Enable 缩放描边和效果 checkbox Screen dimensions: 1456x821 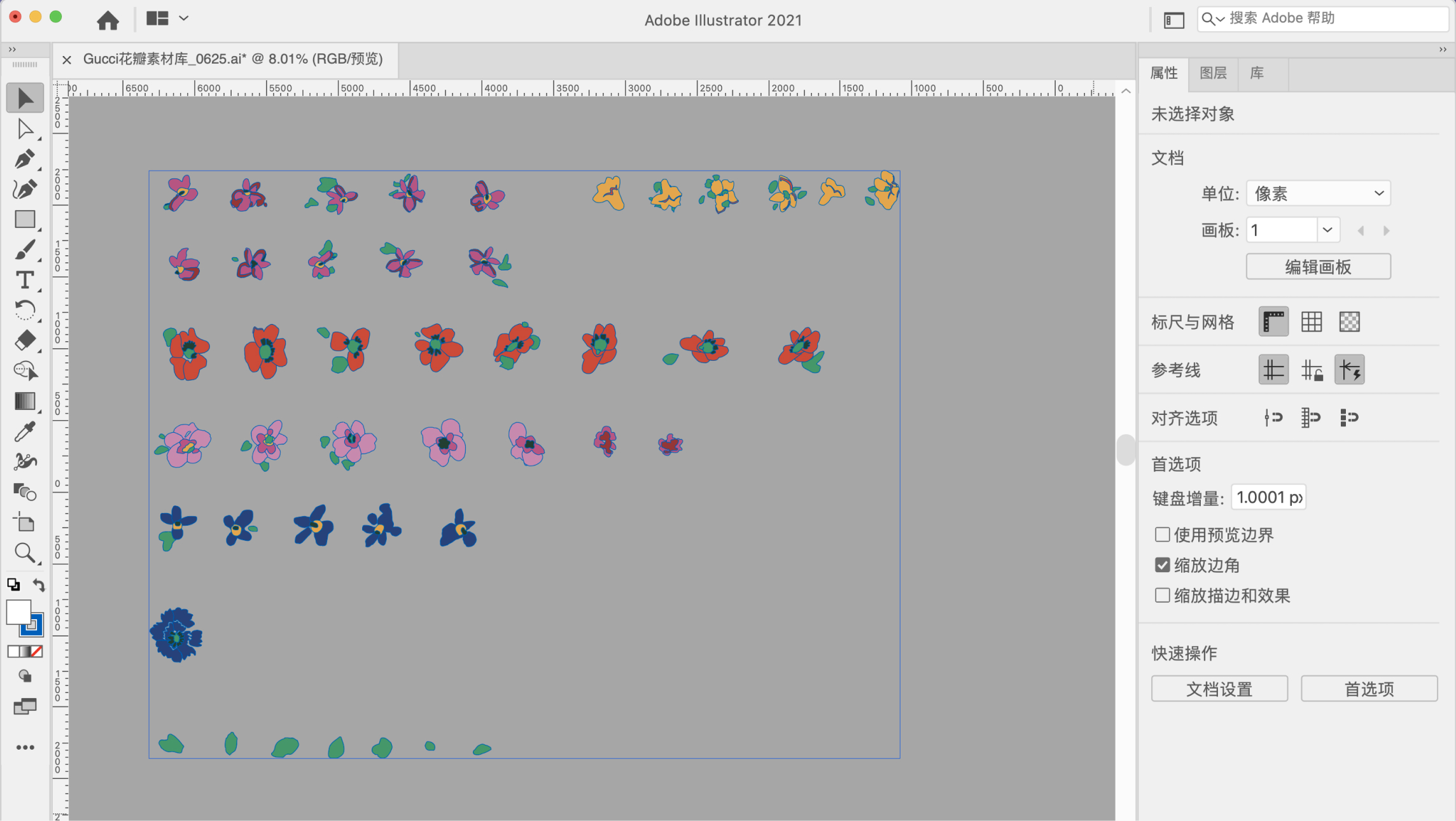[x=1162, y=595]
